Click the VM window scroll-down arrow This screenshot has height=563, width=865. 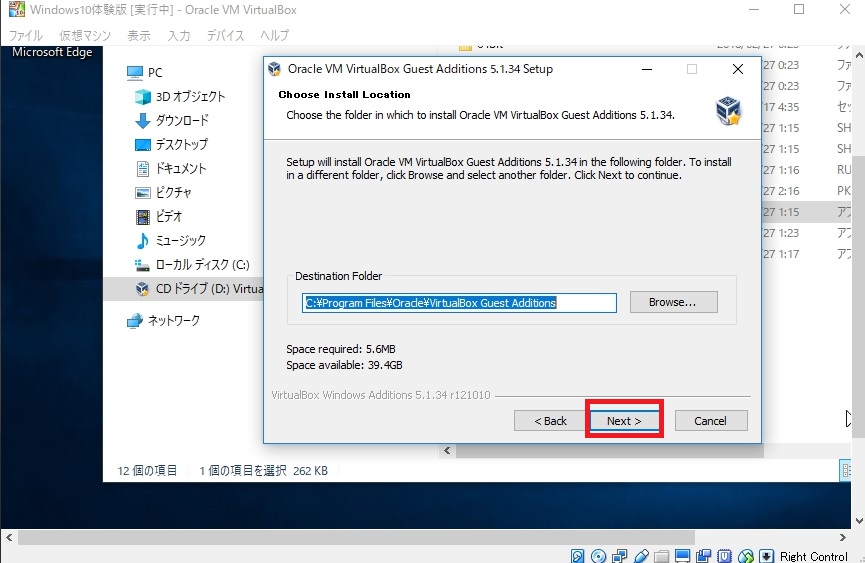point(858,521)
